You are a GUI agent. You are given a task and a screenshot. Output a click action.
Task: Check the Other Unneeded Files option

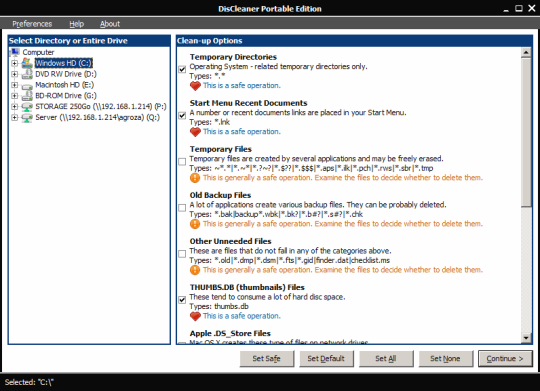click(182, 254)
